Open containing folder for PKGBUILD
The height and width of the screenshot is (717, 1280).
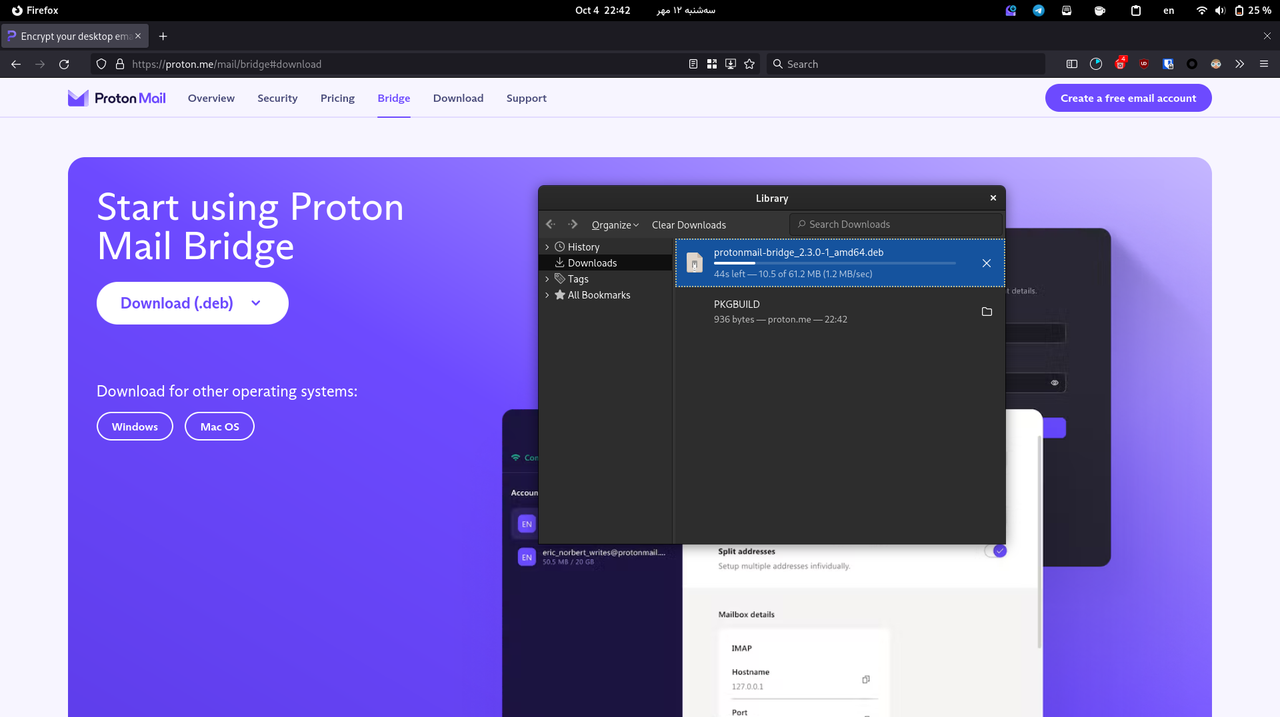click(x=986, y=312)
